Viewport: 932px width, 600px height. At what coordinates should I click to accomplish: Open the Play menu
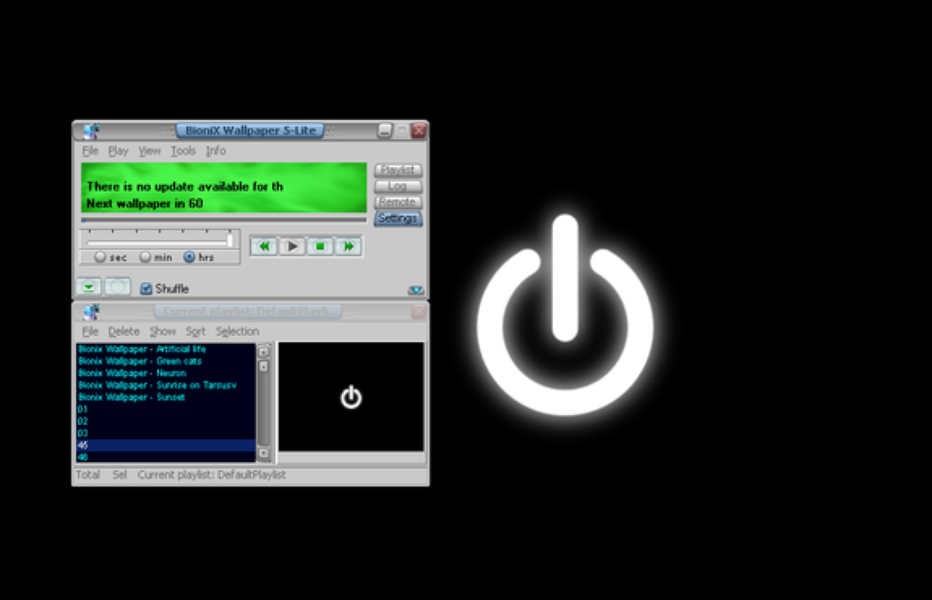coord(120,151)
